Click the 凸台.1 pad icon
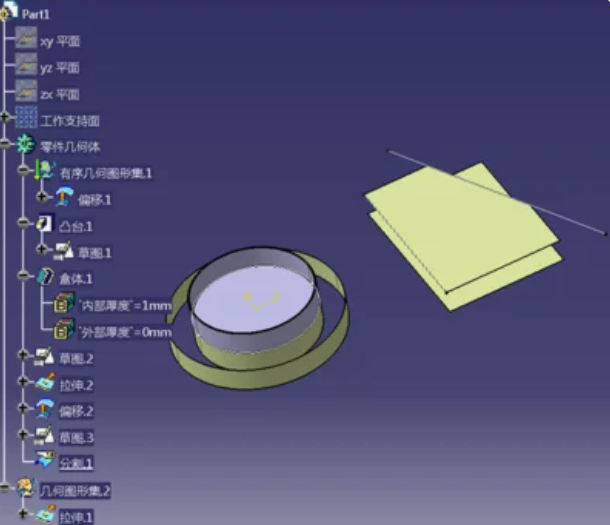Image resolution: width=610 pixels, height=525 pixels. pos(45,225)
